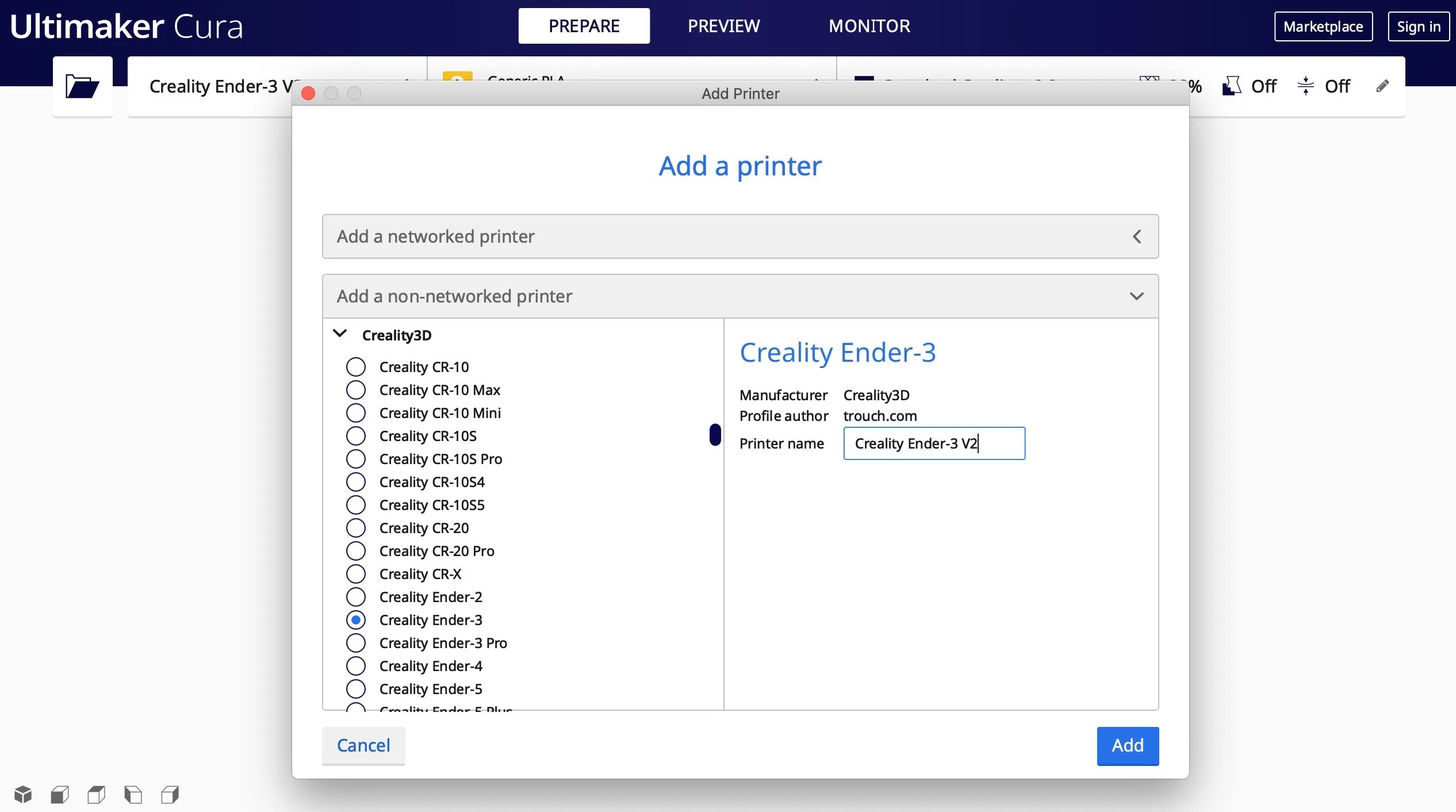Click the printer list scrollbar handle
This screenshot has height=812, width=1456.
[715, 435]
